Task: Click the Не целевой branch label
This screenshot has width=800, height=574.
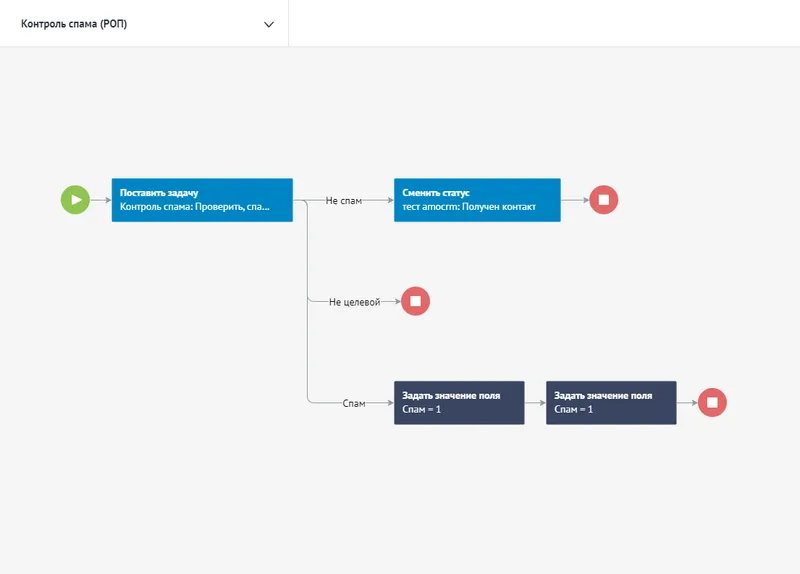Action: tap(354, 301)
